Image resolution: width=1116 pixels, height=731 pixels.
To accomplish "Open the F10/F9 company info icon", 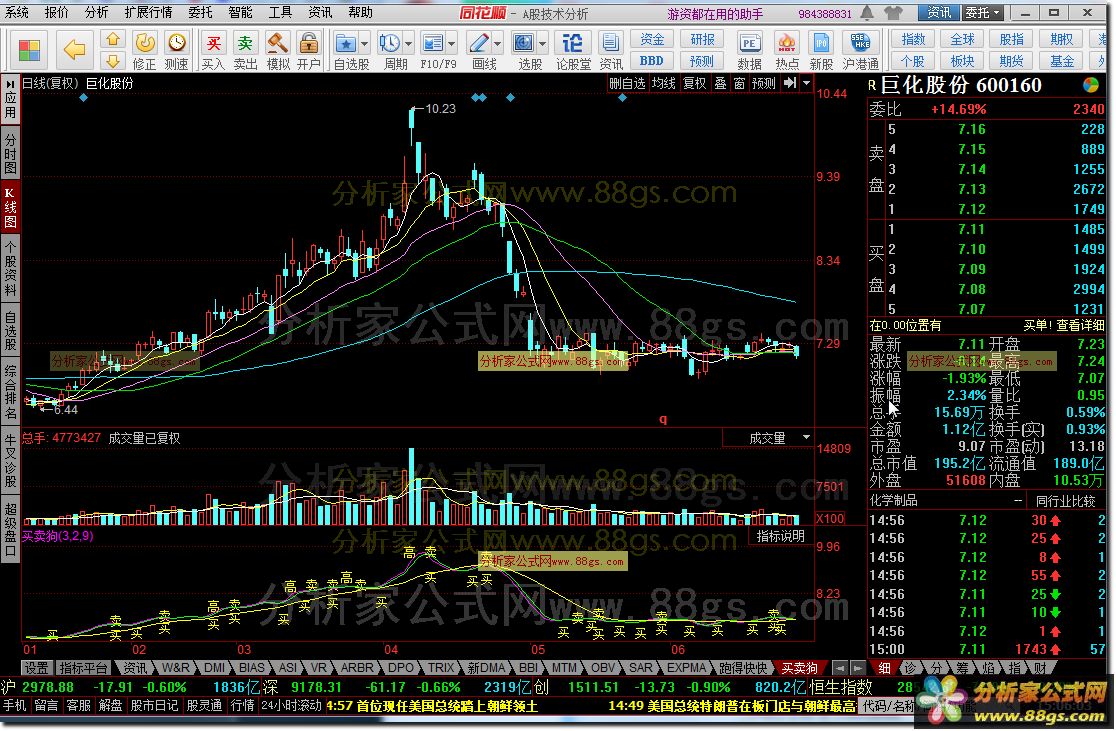I will pyautogui.click(x=433, y=44).
